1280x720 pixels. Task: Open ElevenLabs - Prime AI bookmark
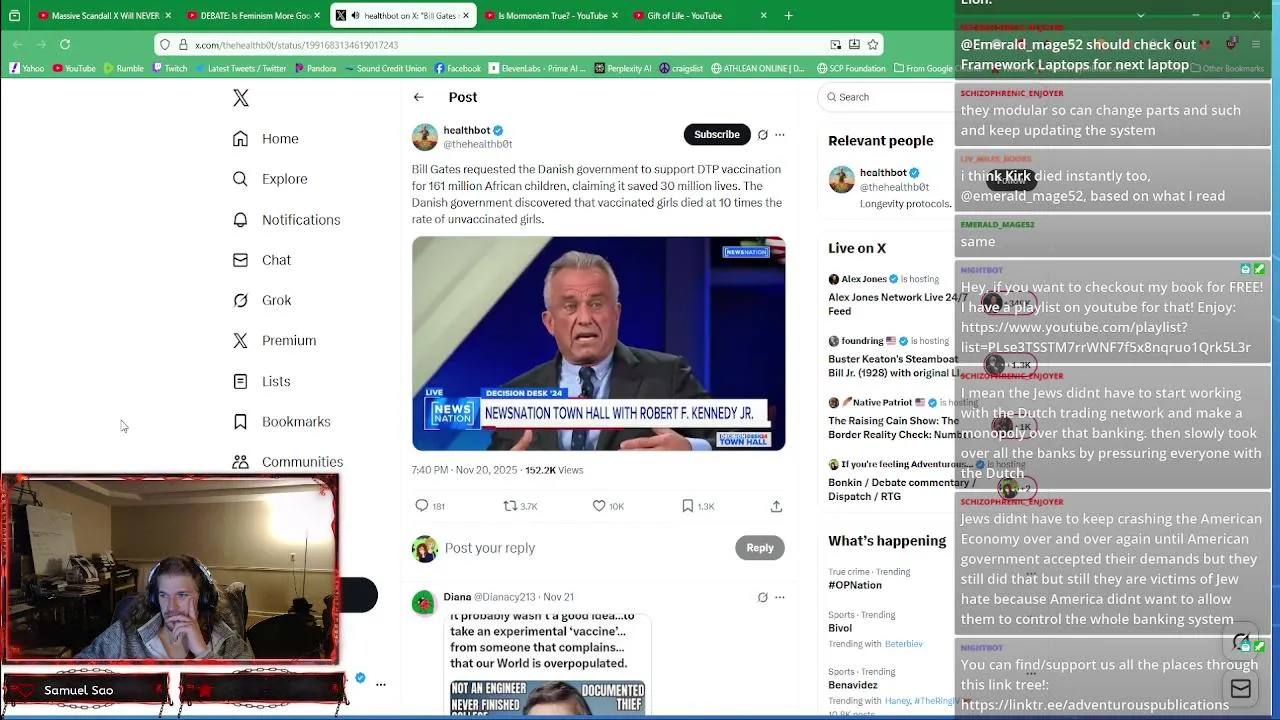(x=538, y=69)
